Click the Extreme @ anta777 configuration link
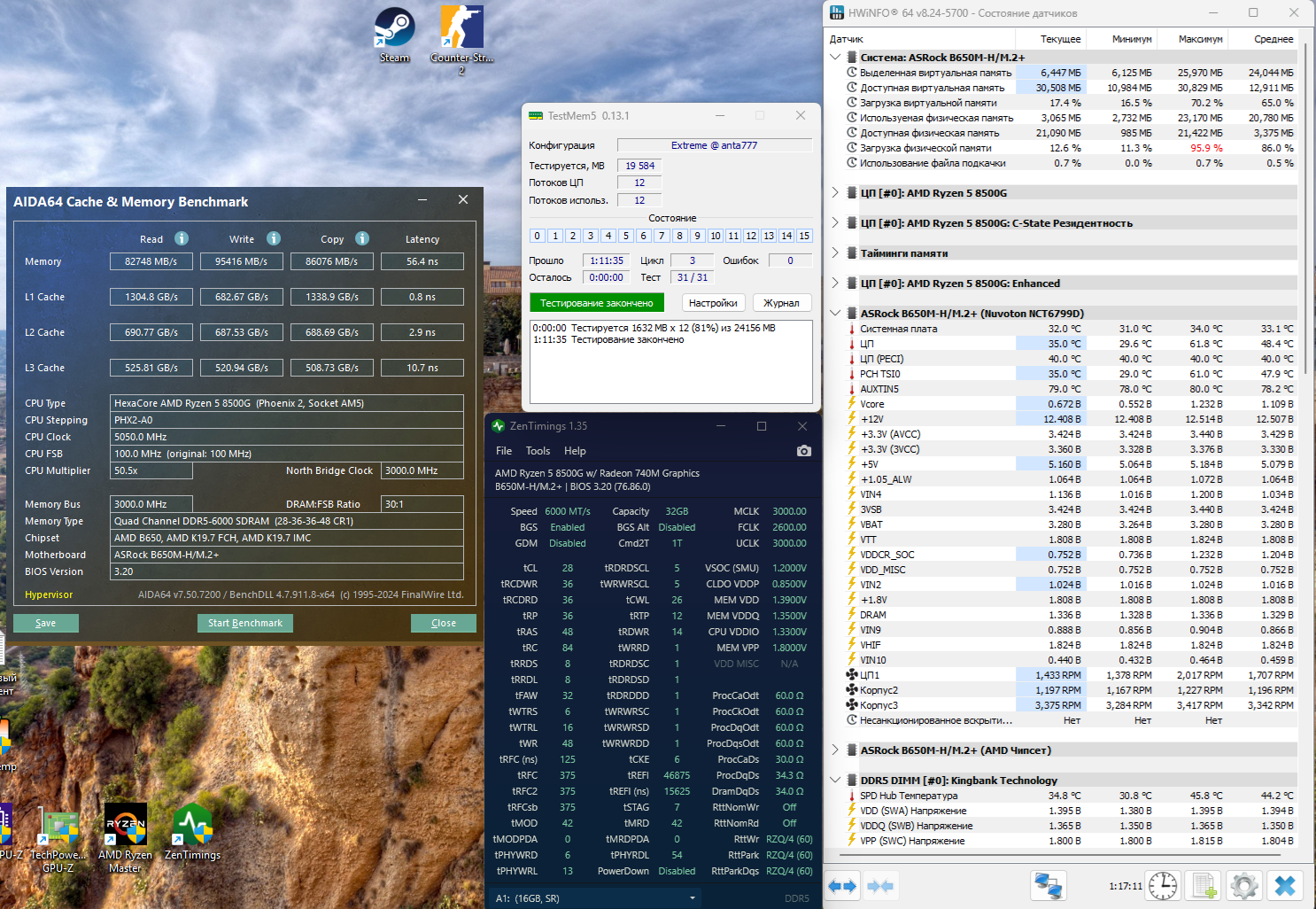Screen dimensions: 1316x909 [x=714, y=145]
